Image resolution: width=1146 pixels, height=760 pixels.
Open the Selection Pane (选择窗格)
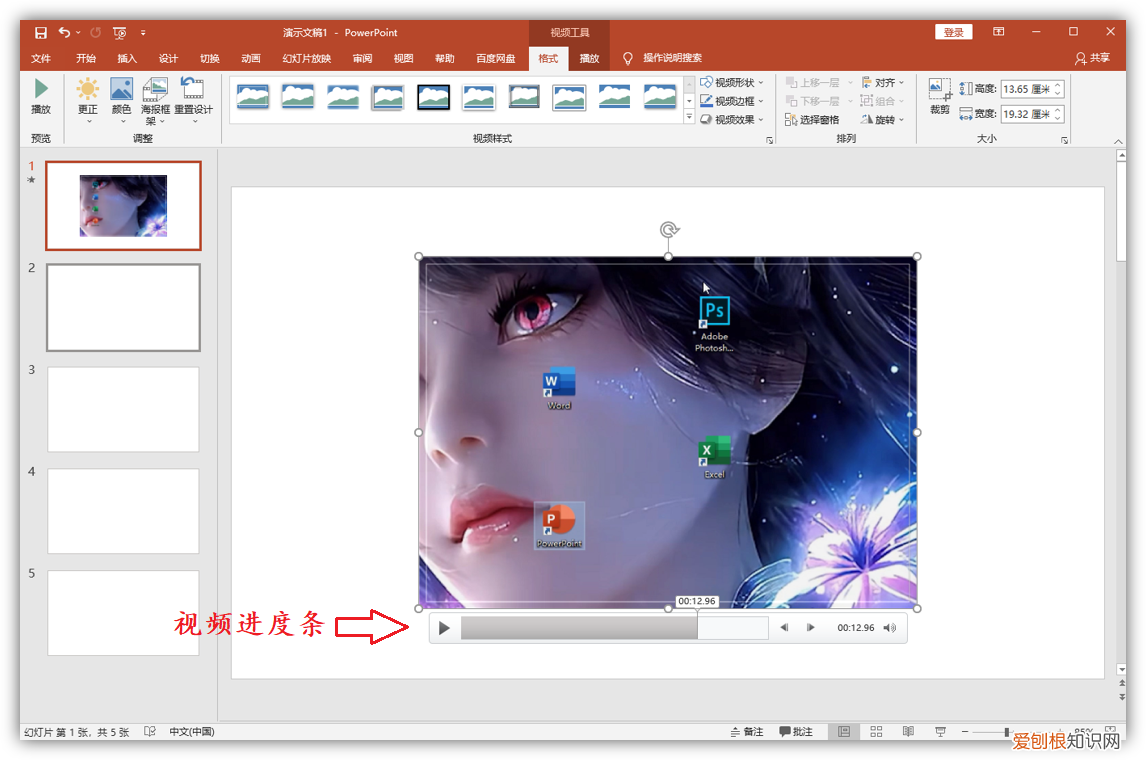tap(812, 120)
